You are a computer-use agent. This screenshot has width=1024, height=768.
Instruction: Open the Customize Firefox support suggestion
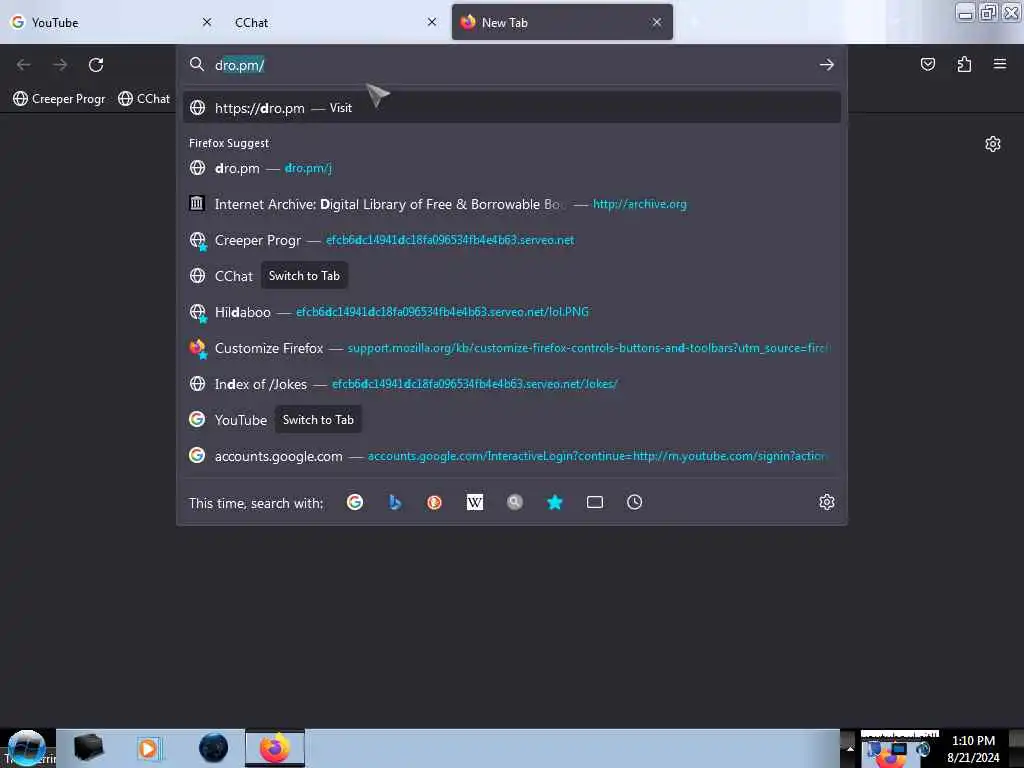click(511, 347)
